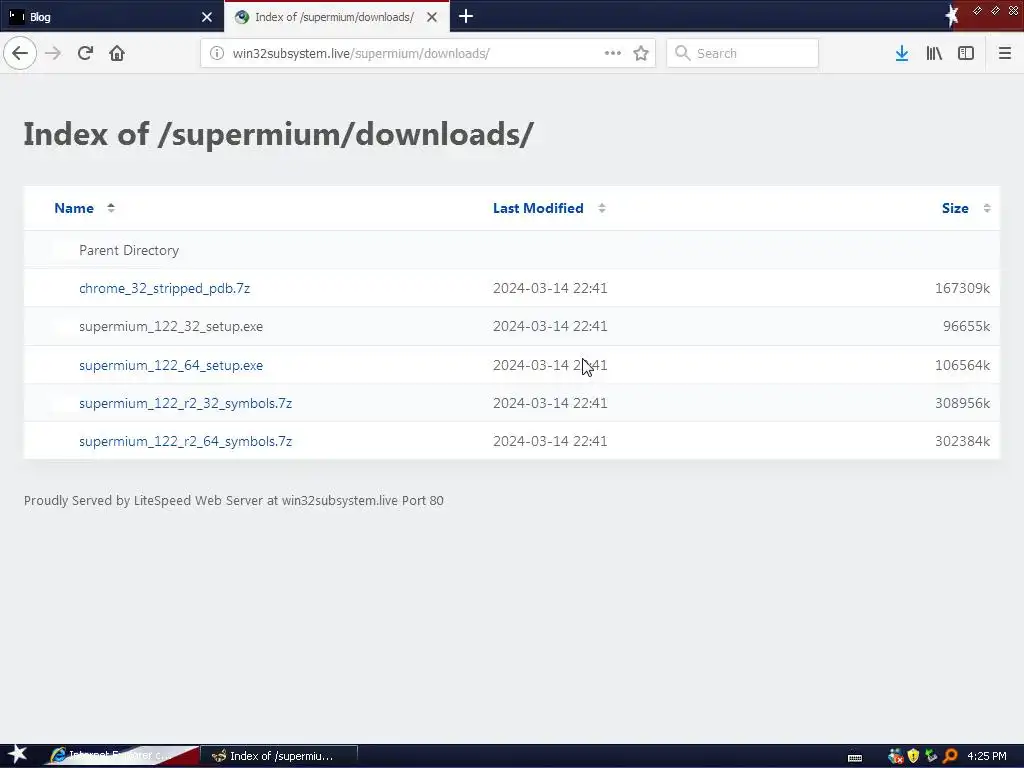The image size is (1024, 768).
Task: Open the Start menu star button
Action: click(x=18, y=755)
